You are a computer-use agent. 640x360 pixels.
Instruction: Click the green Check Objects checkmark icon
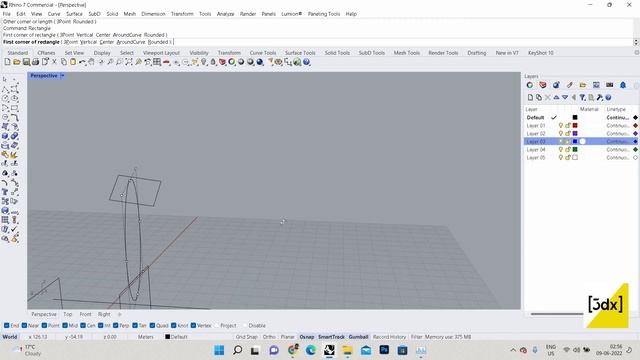15,229
